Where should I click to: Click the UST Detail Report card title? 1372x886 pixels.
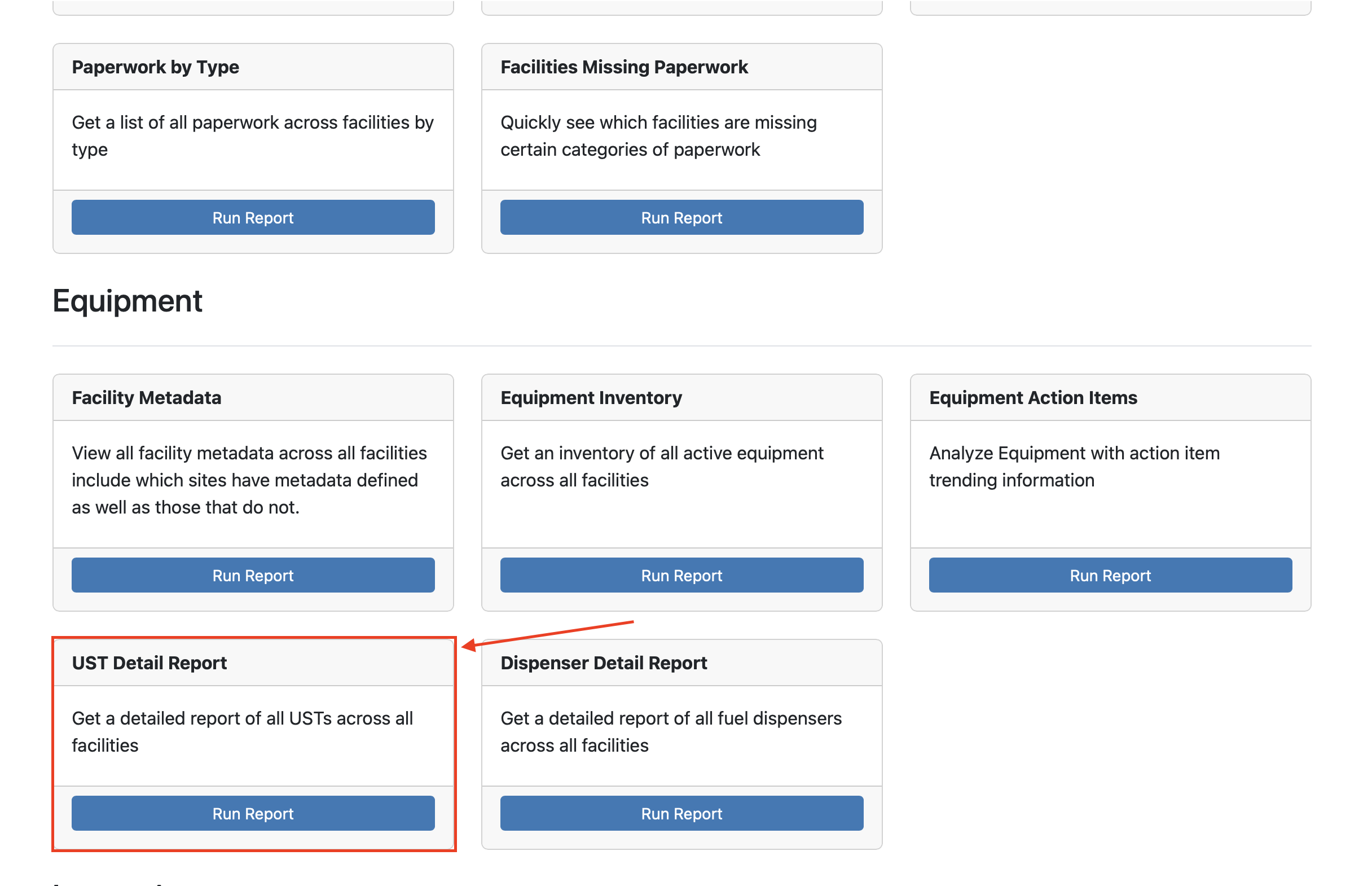click(149, 663)
